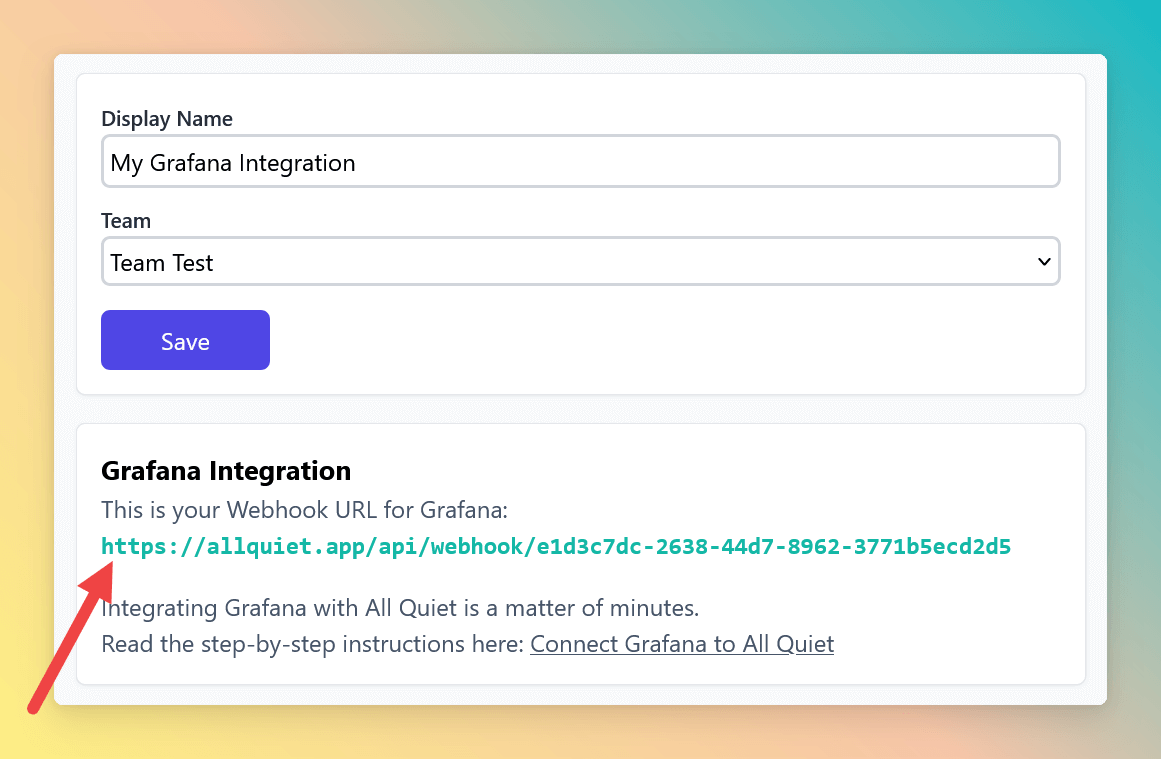Click the 'Read the step-by-step instructions here' text
1161x759 pixels.
(x=312, y=644)
